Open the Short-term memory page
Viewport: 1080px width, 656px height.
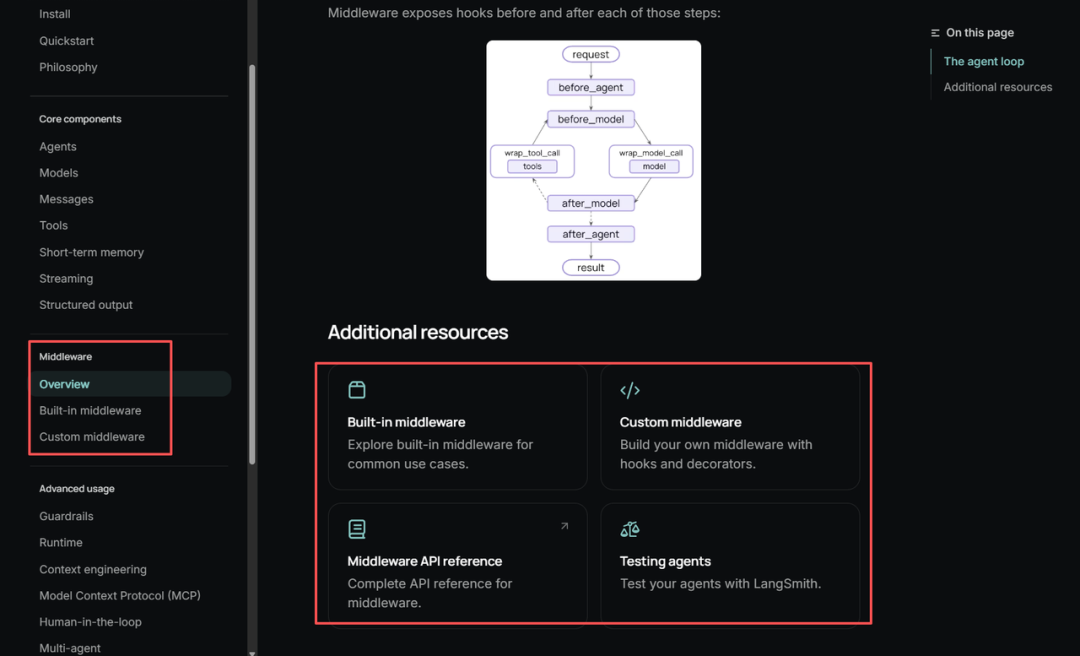[x=91, y=252]
